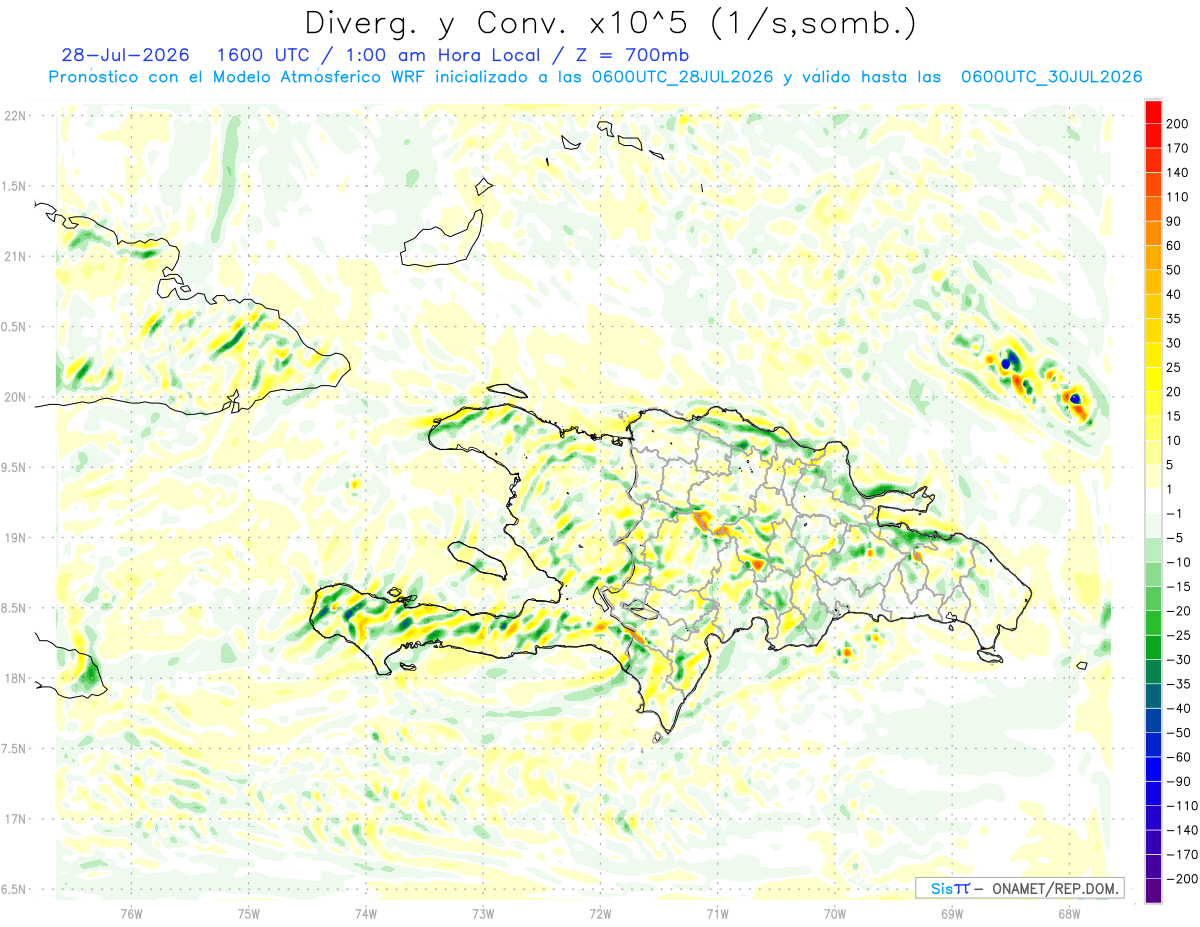Click the positive '200' colorbar label
This screenshot has width=1200, height=927.
[1178, 124]
